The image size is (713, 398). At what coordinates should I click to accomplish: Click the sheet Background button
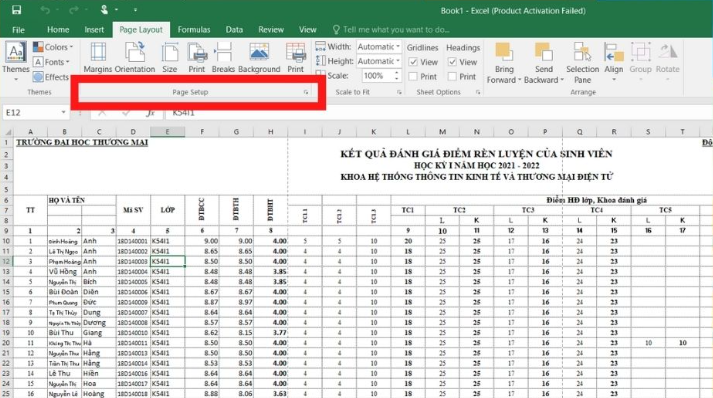tap(259, 58)
